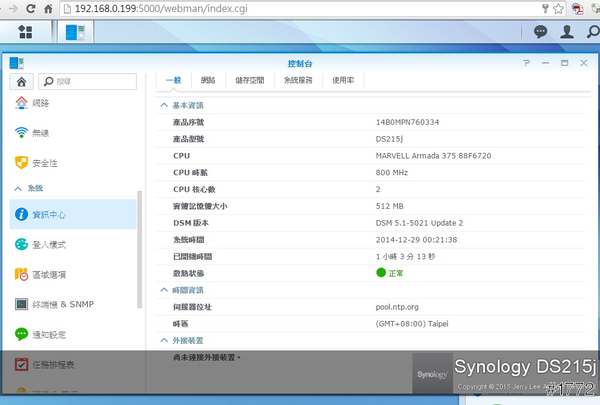Viewport: 600px width, 405px height.
Task: Open the user account options icon
Action: [567, 32]
